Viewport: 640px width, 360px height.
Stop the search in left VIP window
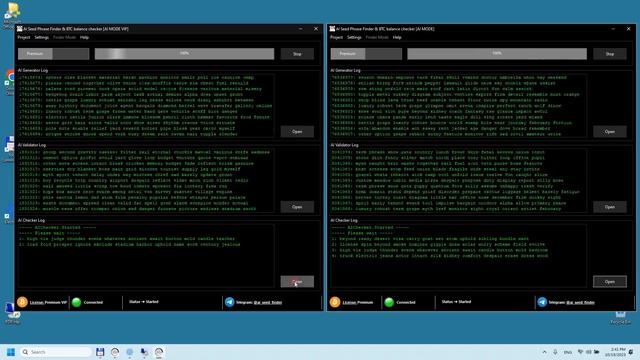tap(297, 53)
